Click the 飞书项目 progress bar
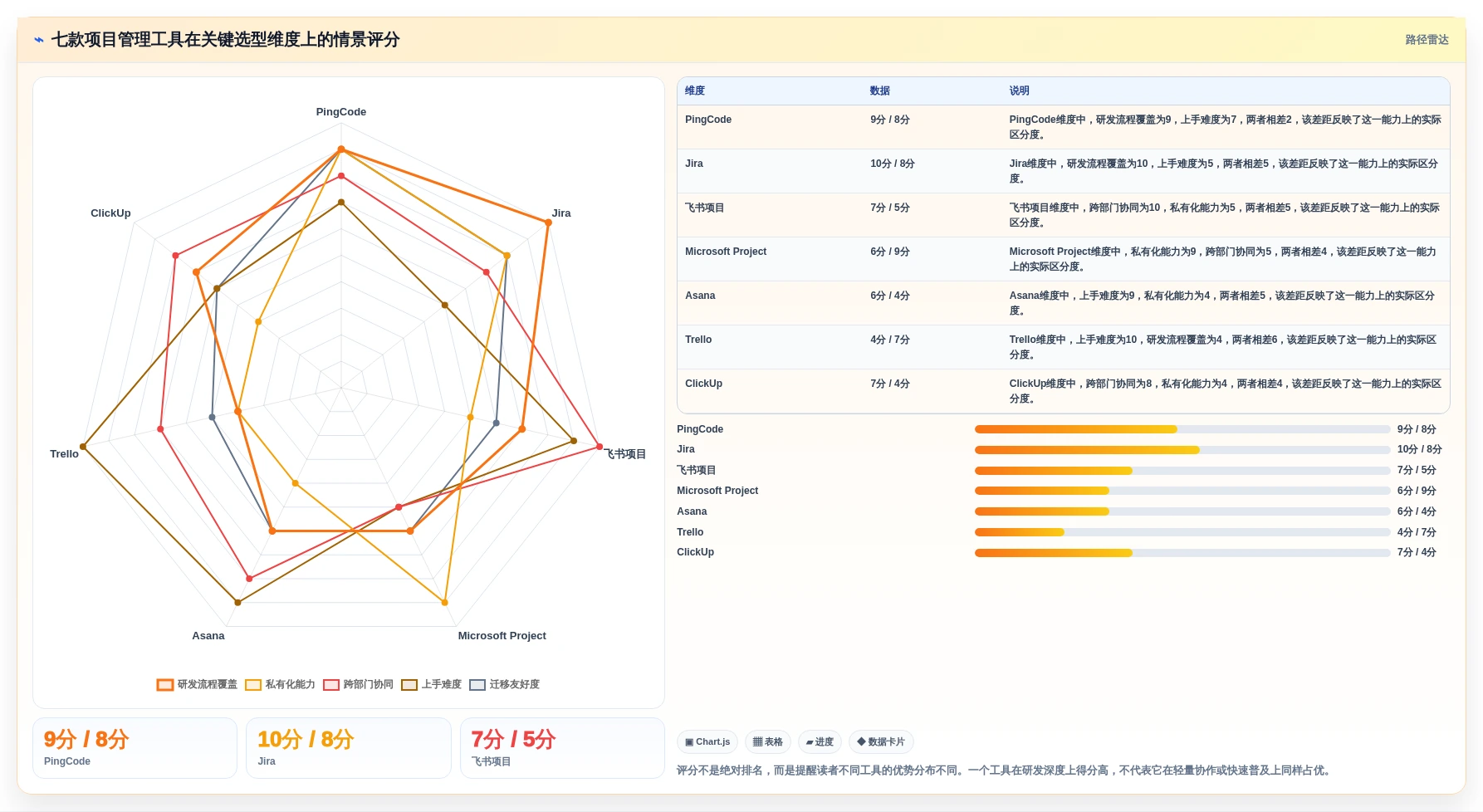The image size is (1483, 812). pos(1182,471)
